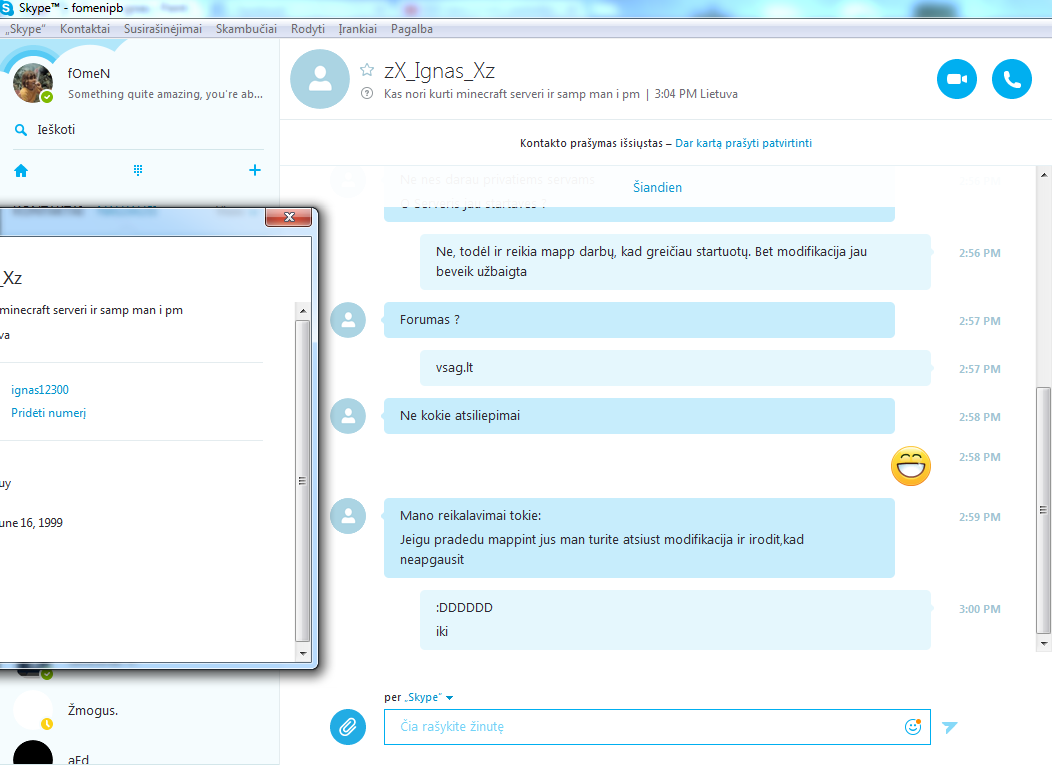
Task: Click the question mark icon by mood text
Action: click(x=367, y=94)
